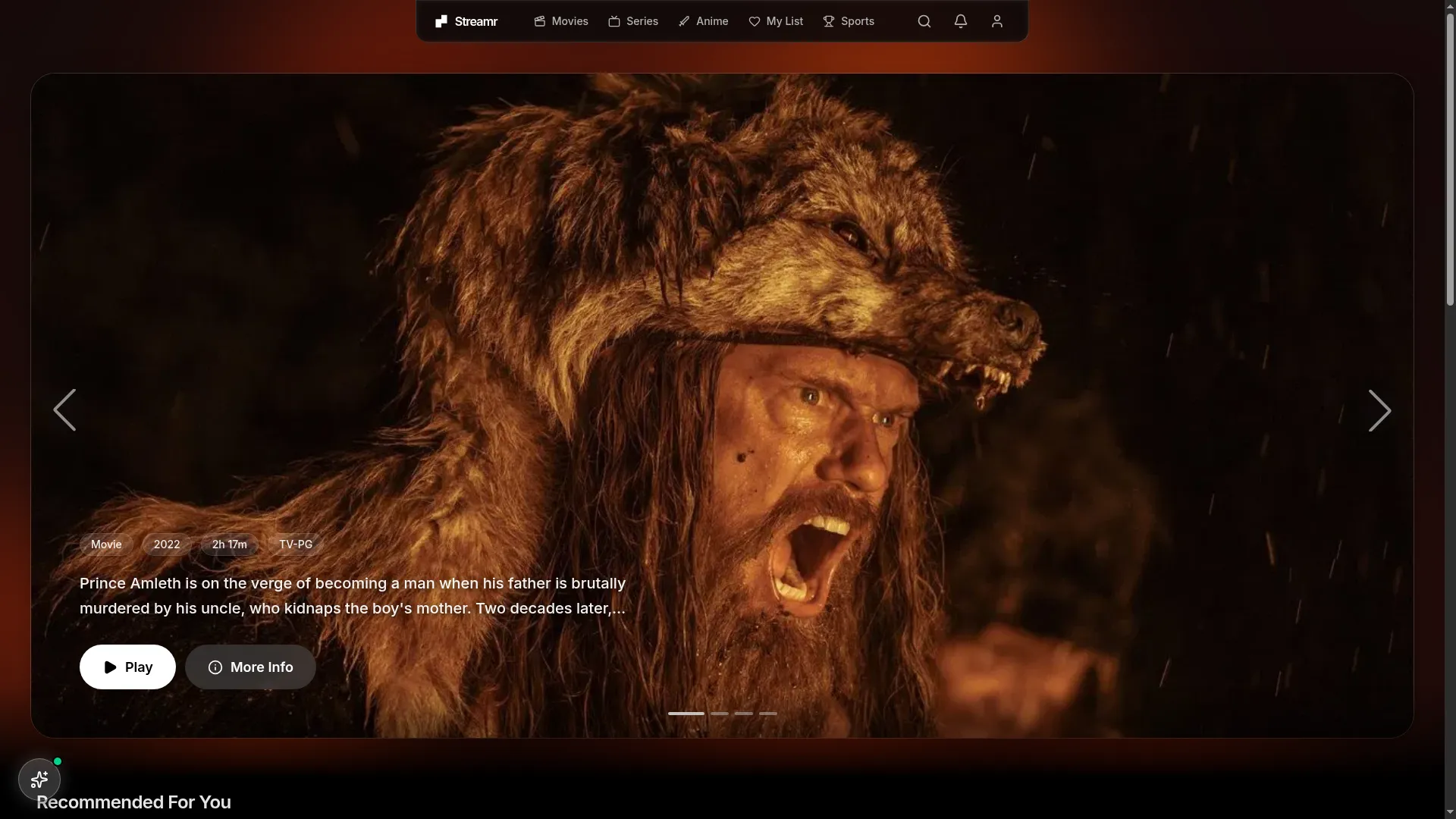The width and height of the screenshot is (1456, 819).
Task: Select the first carousel indicator
Action: click(686, 714)
